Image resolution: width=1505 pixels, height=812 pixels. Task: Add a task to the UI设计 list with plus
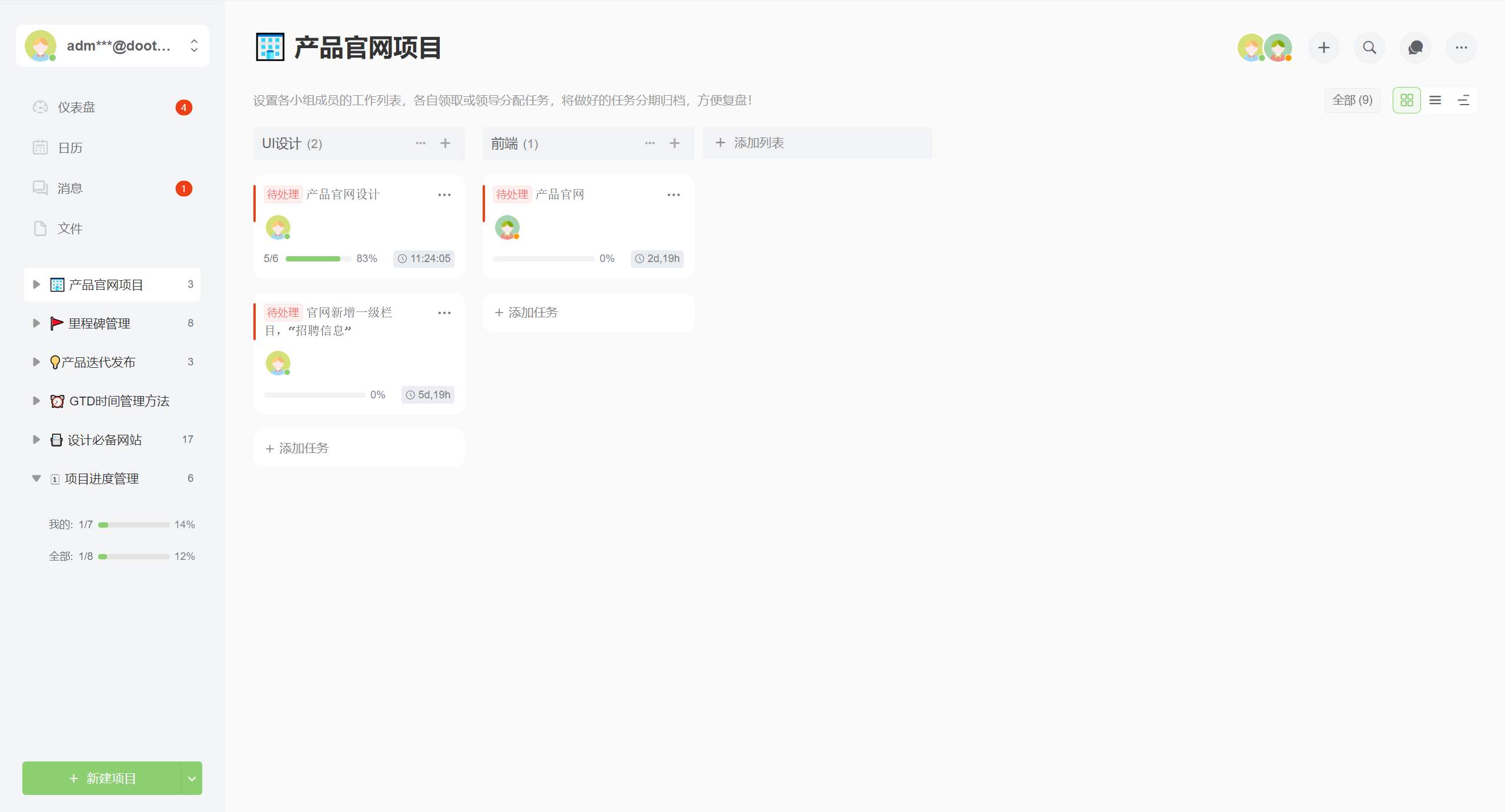(x=445, y=143)
